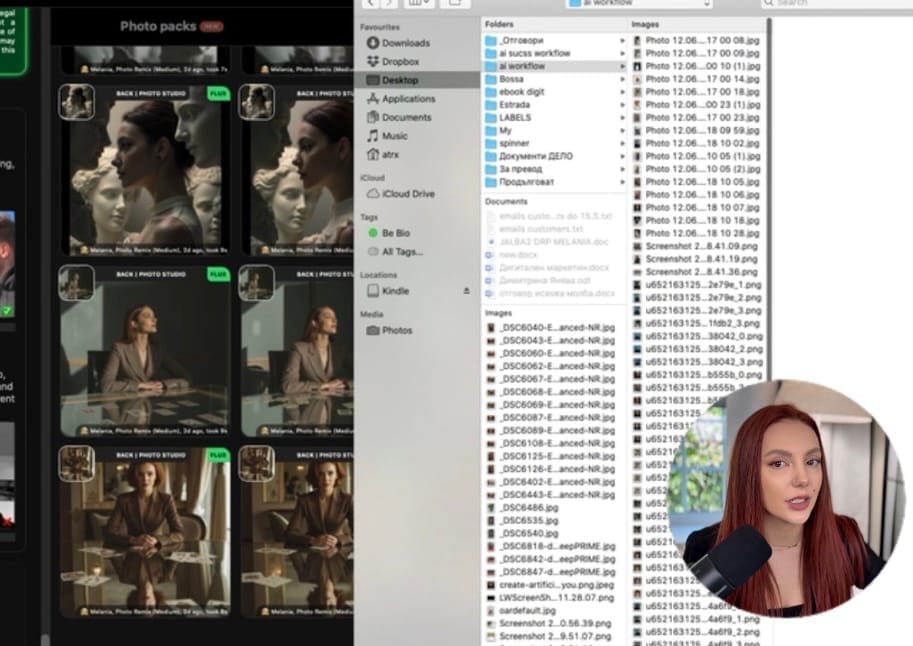913x646 pixels.
Task: Open iCloud Drive in the sidebar
Action: [x=407, y=193]
